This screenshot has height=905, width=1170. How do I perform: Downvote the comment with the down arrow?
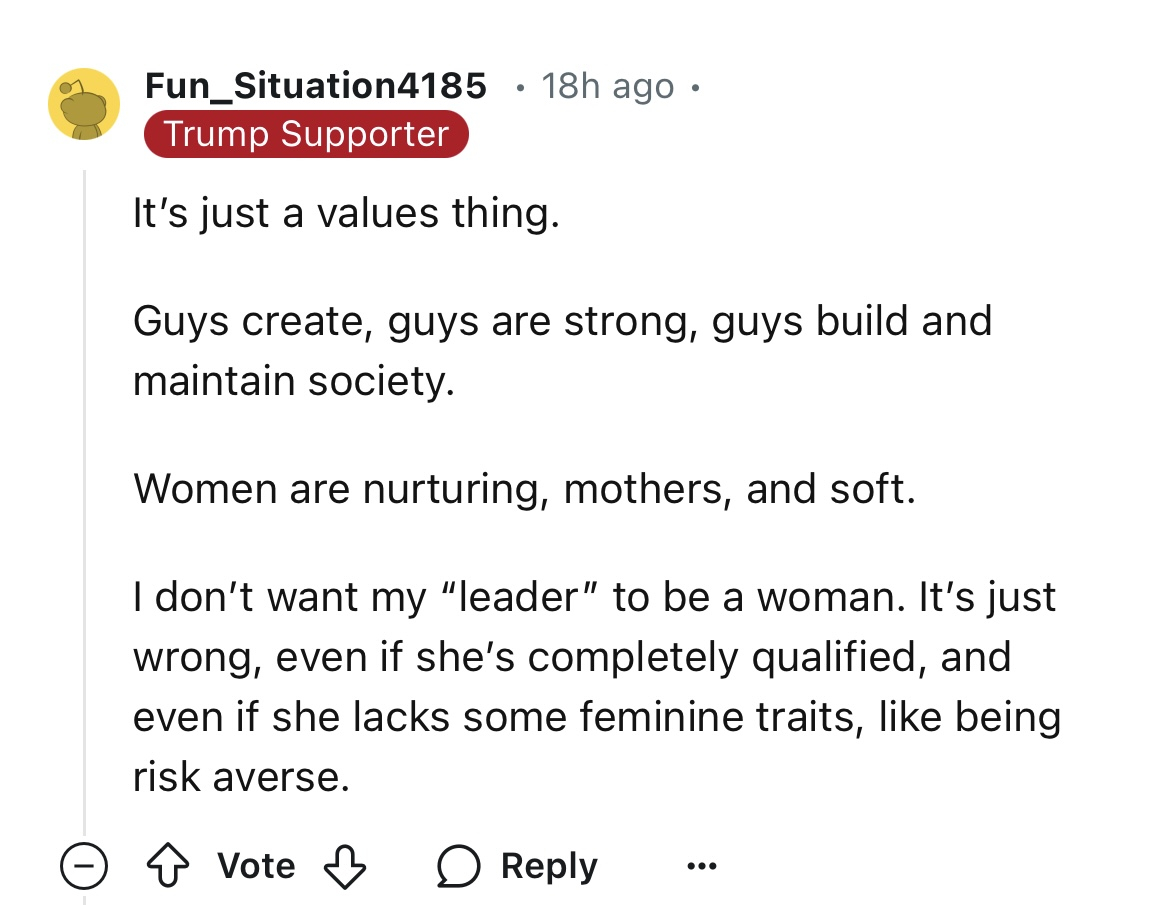(x=345, y=866)
